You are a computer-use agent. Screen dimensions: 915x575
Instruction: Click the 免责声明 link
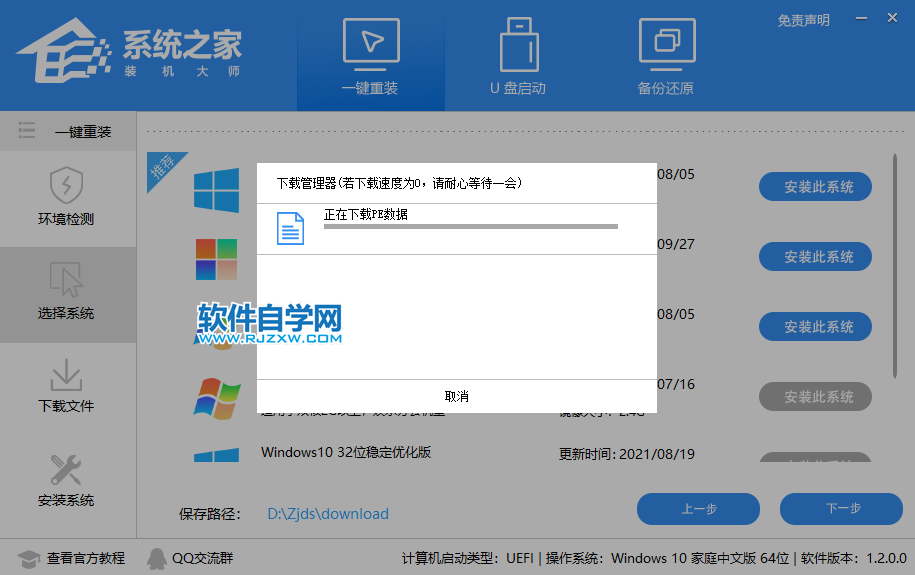[803, 20]
